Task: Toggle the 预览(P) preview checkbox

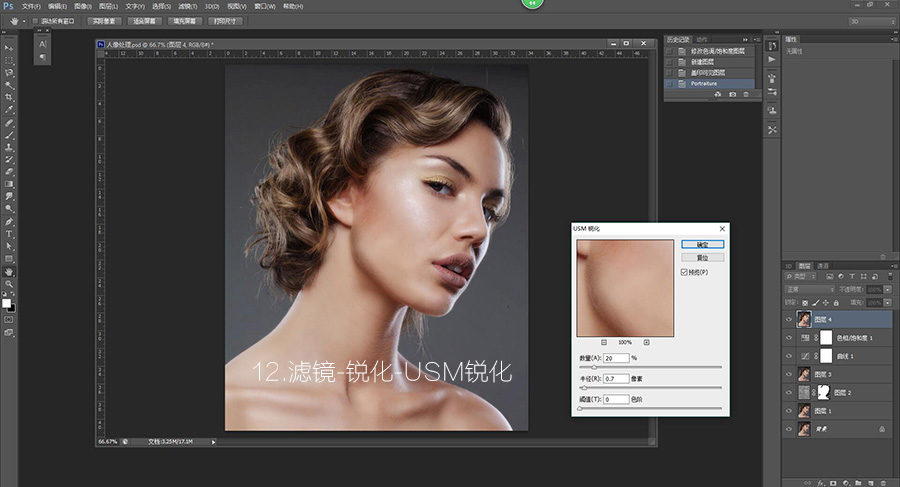Action: click(x=684, y=271)
